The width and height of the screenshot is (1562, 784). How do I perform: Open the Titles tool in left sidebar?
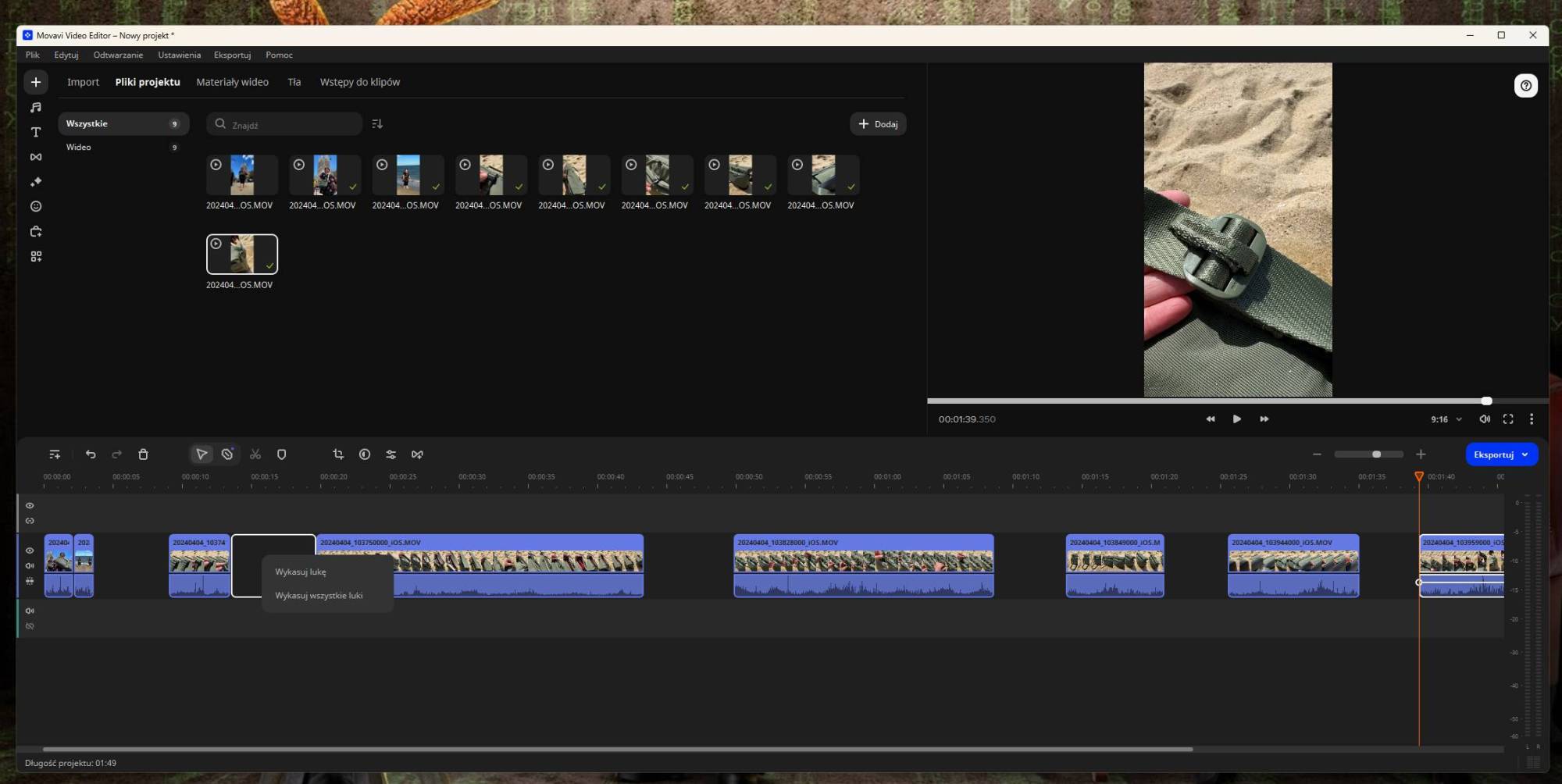[36, 132]
